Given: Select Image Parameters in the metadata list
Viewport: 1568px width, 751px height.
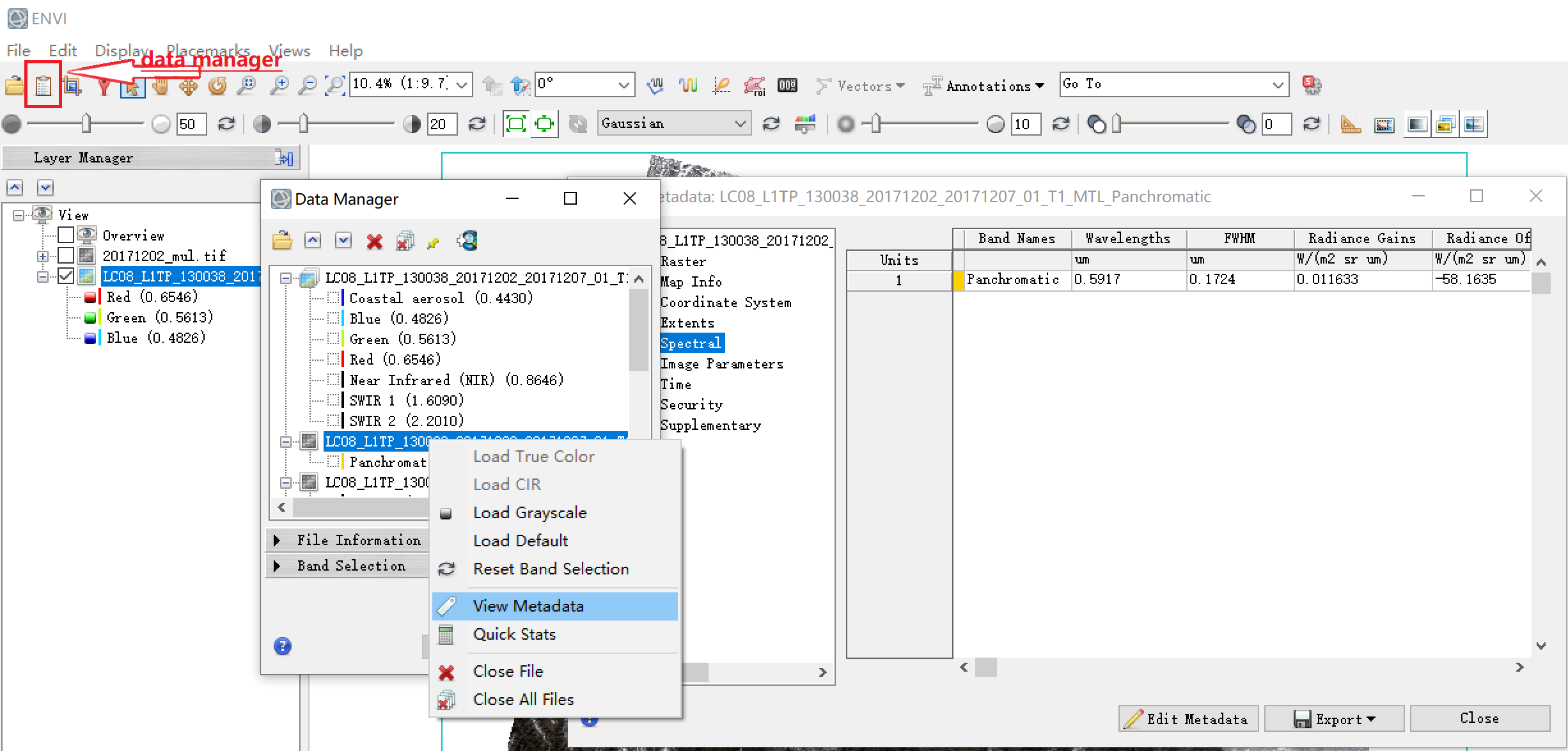Looking at the screenshot, I should (x=721, y=364).
